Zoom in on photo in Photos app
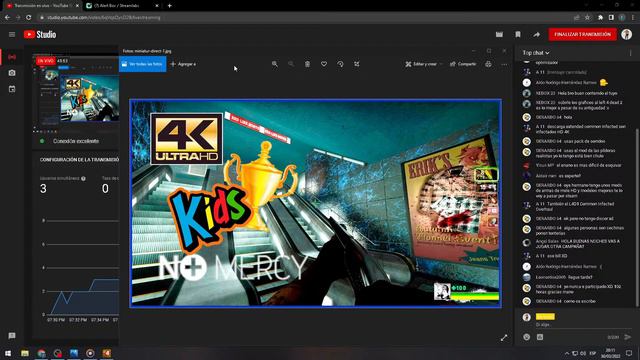Image resolution: width=640 pixels, height=360 pixels. click(x=275, y=64)
